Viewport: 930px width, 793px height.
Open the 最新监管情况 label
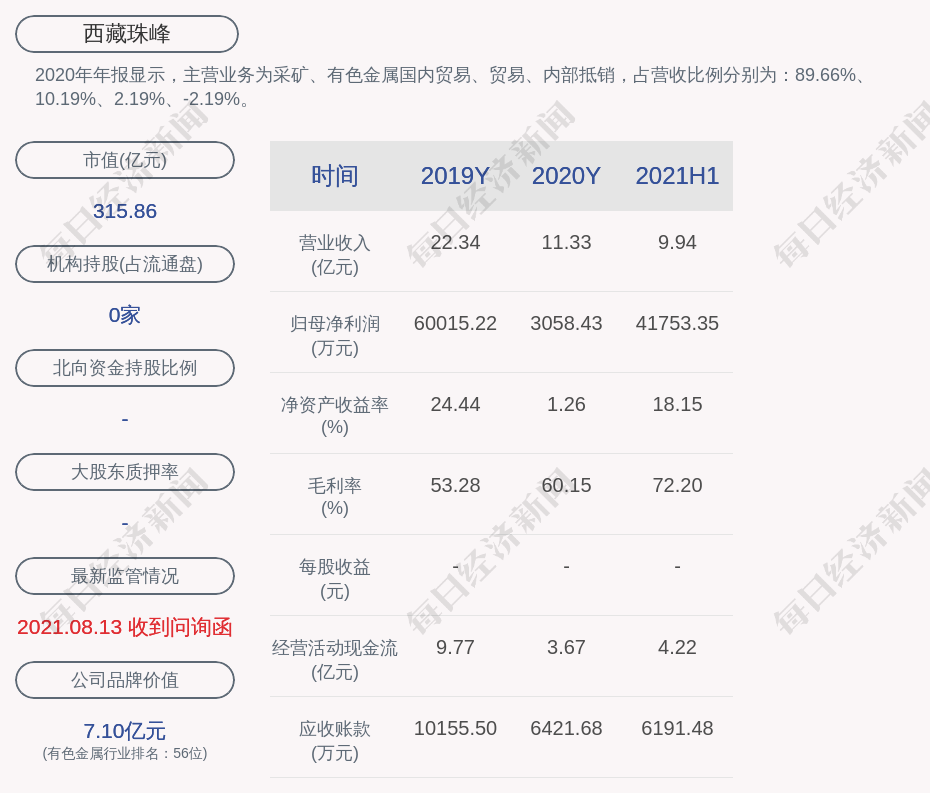pyautogui.click(x=125, y=576)
